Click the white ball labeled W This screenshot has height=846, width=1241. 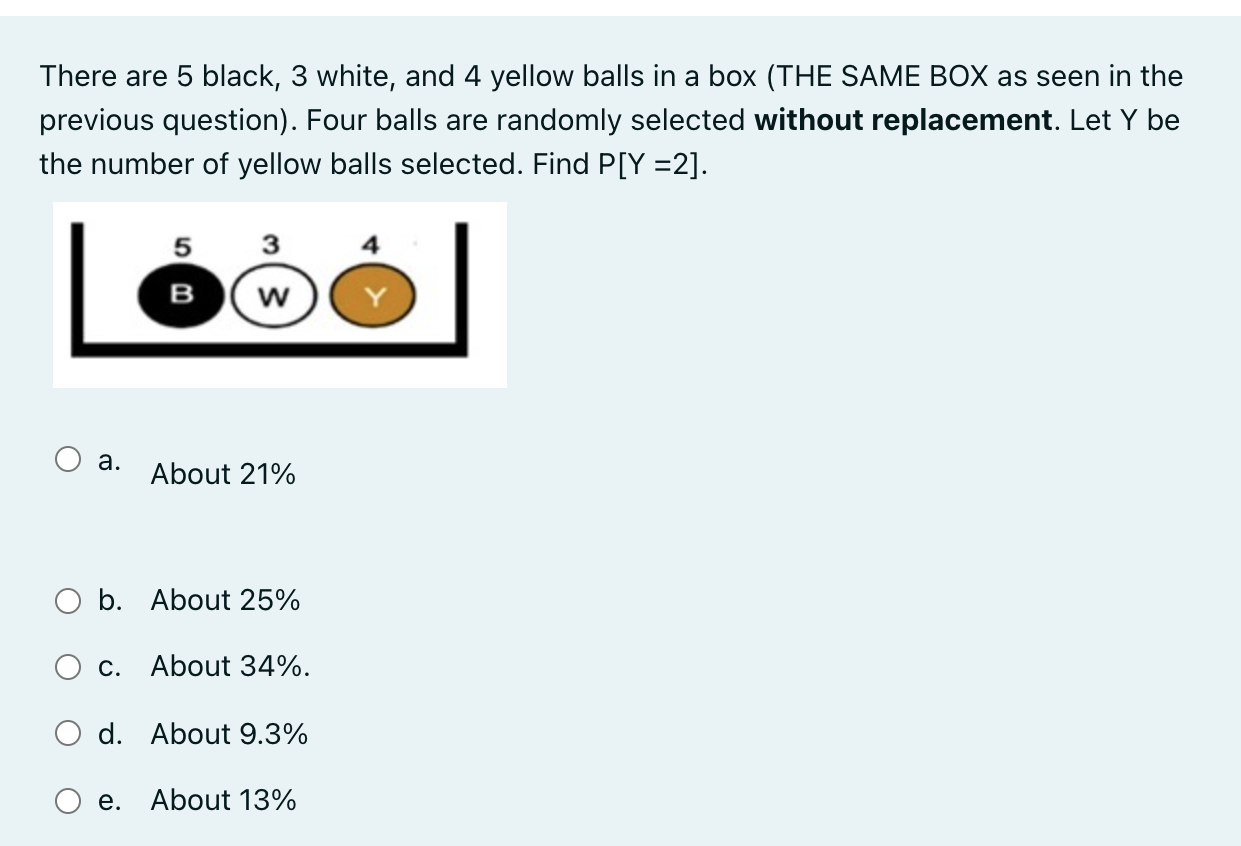pyautogui.click(x=273, y=294)
